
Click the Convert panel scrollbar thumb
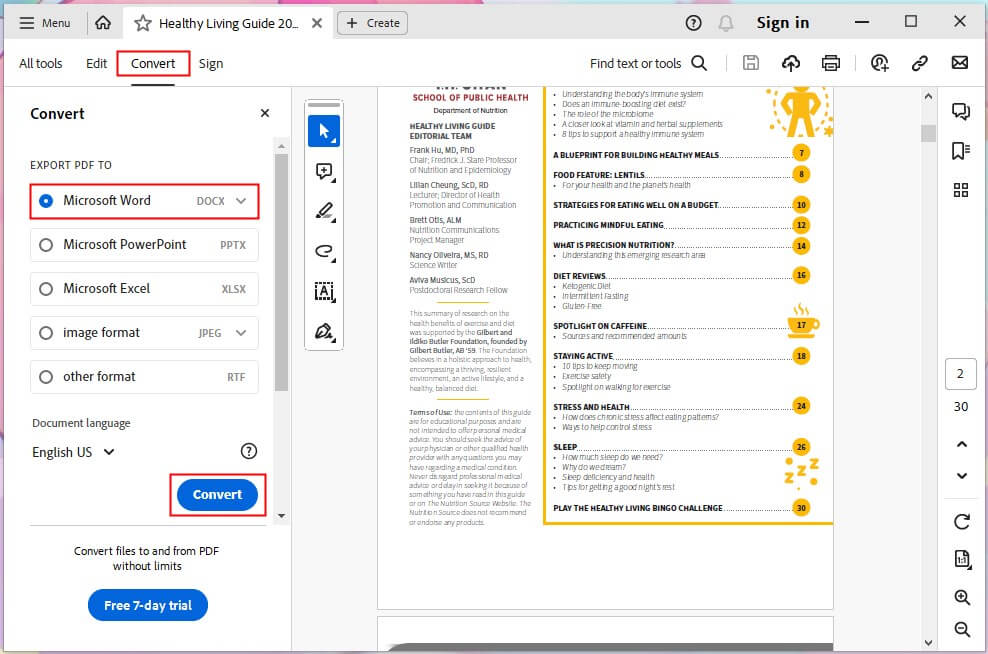point(282,272)
